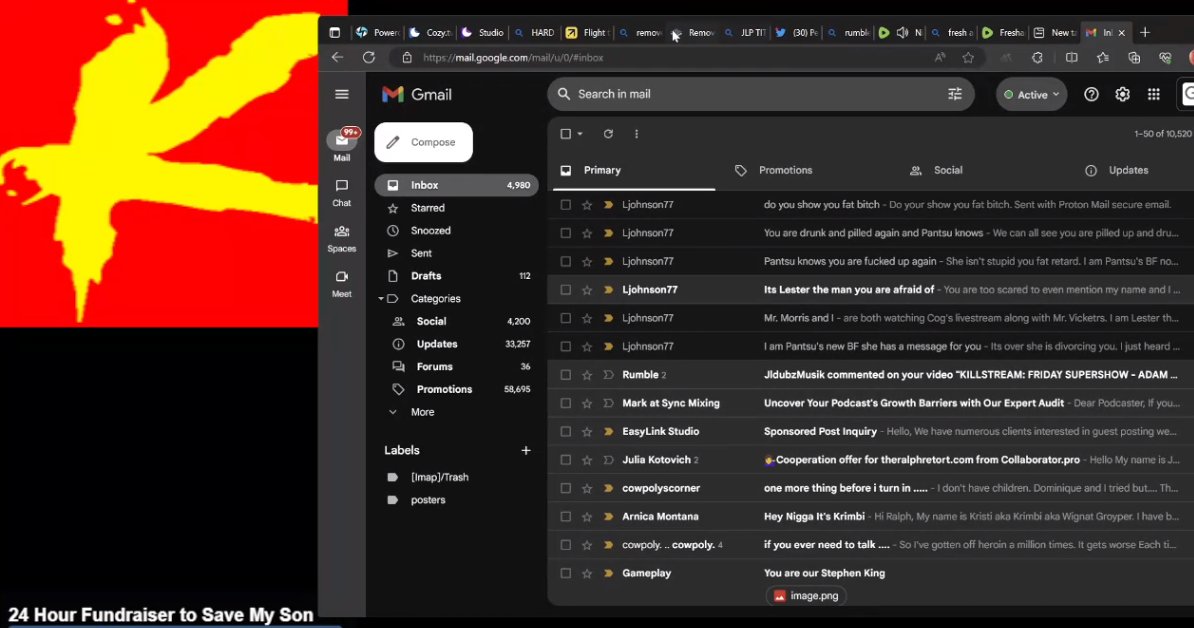Open Gmail support help icon
The height and width of the screenshot is (628, 1194).
click(1091, 94)
